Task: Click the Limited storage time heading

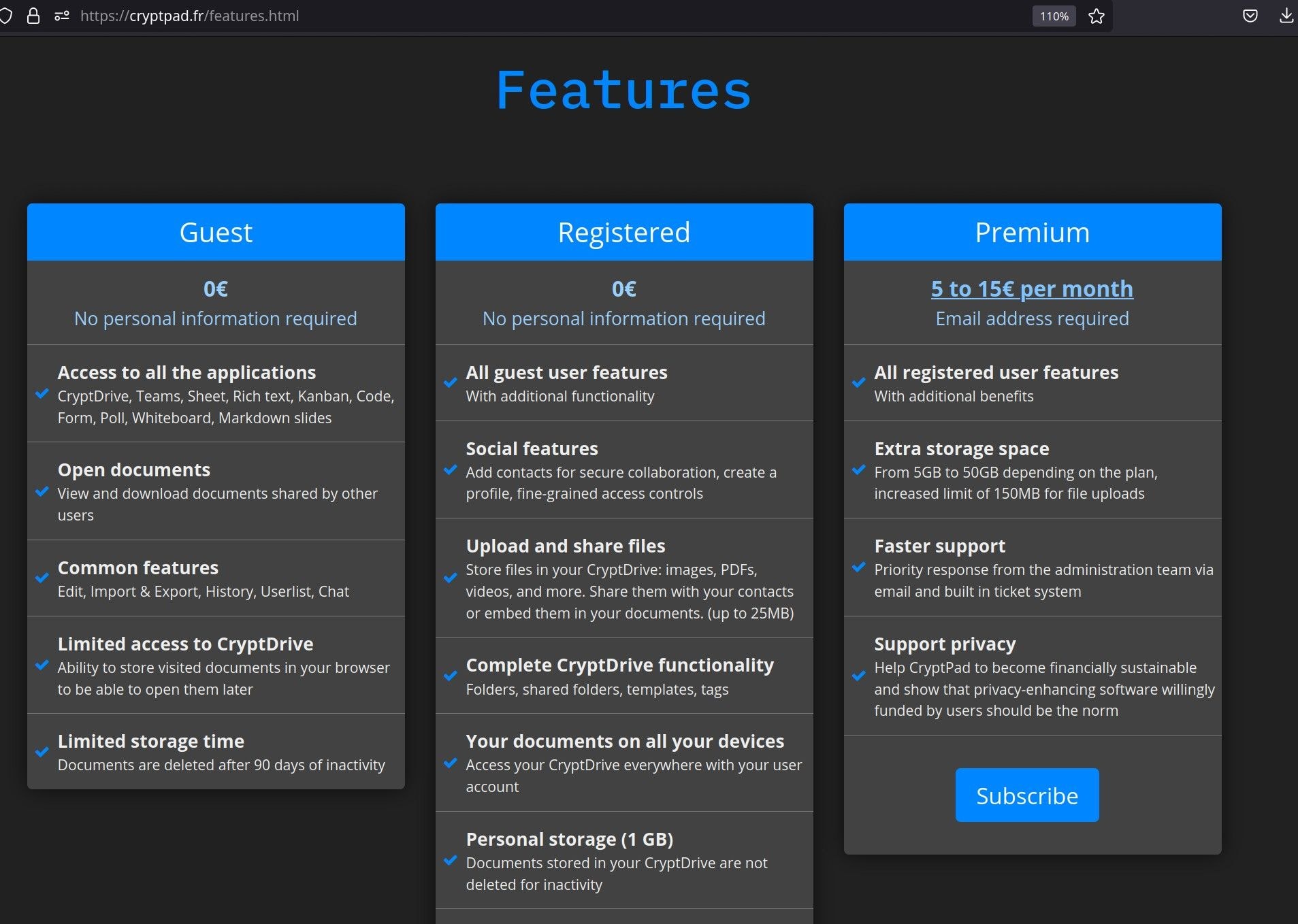Action: click(x=151, y=741)
